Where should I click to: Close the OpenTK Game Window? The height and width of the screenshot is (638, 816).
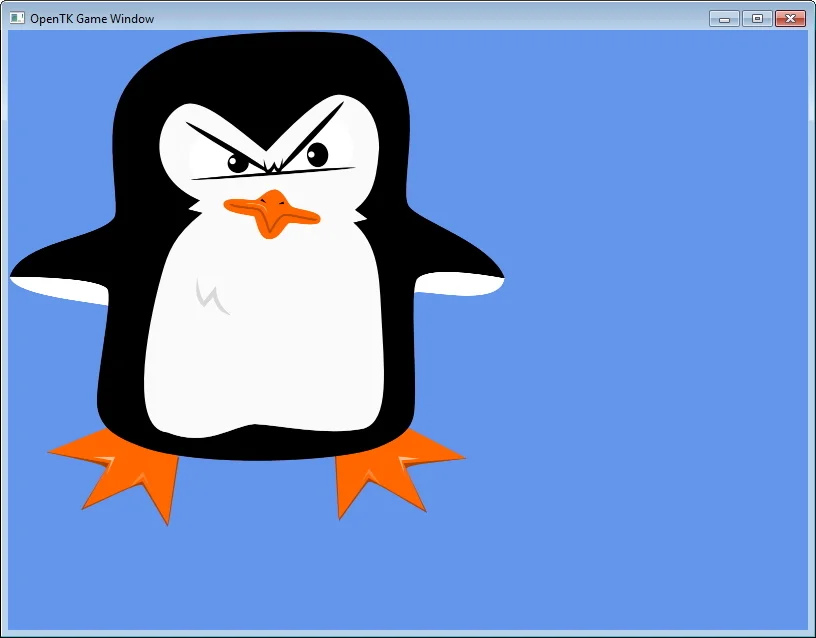790,19
